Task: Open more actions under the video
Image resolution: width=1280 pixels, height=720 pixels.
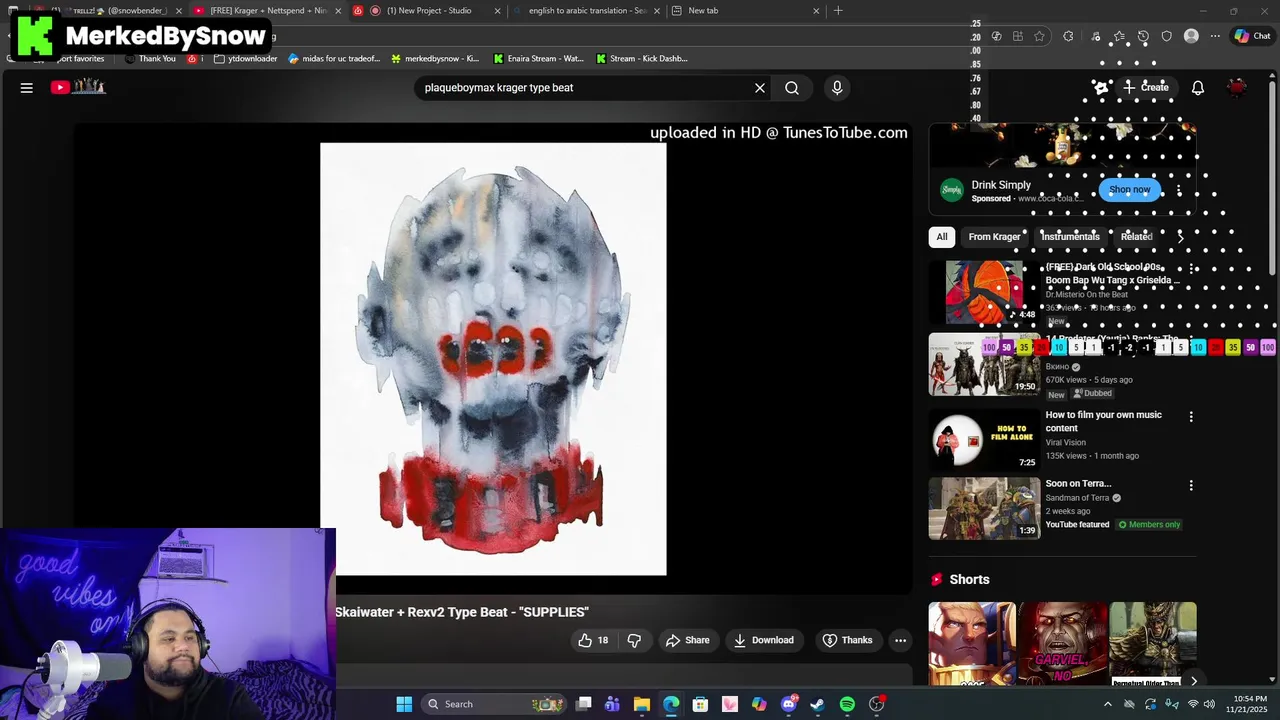Action: pos(900,640)
